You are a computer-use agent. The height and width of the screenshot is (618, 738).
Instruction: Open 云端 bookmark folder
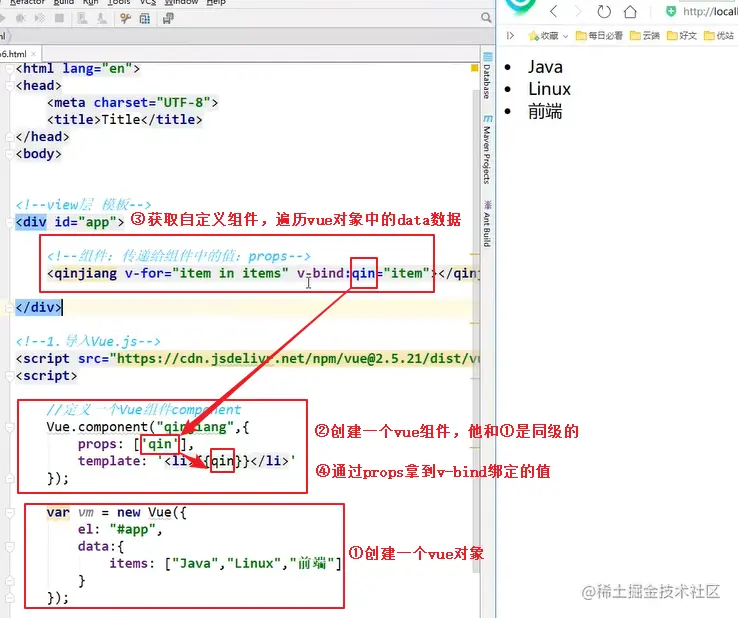pos(644,36)
